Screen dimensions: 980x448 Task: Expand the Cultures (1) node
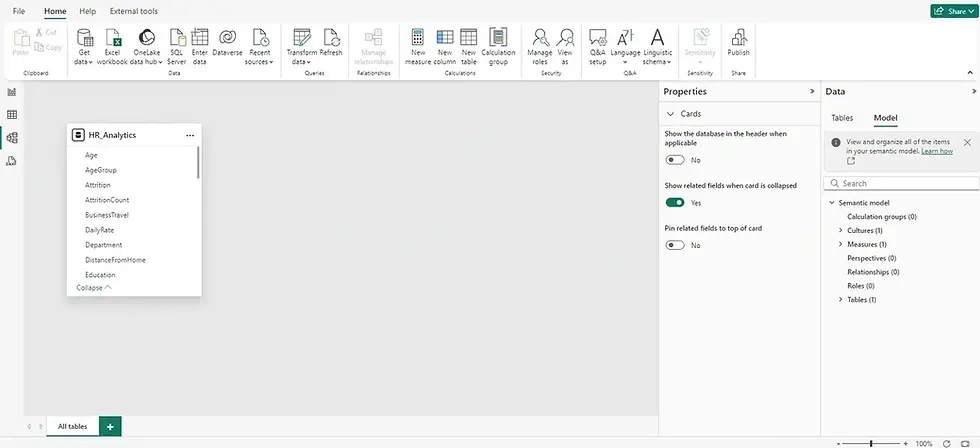coord(841,231)
